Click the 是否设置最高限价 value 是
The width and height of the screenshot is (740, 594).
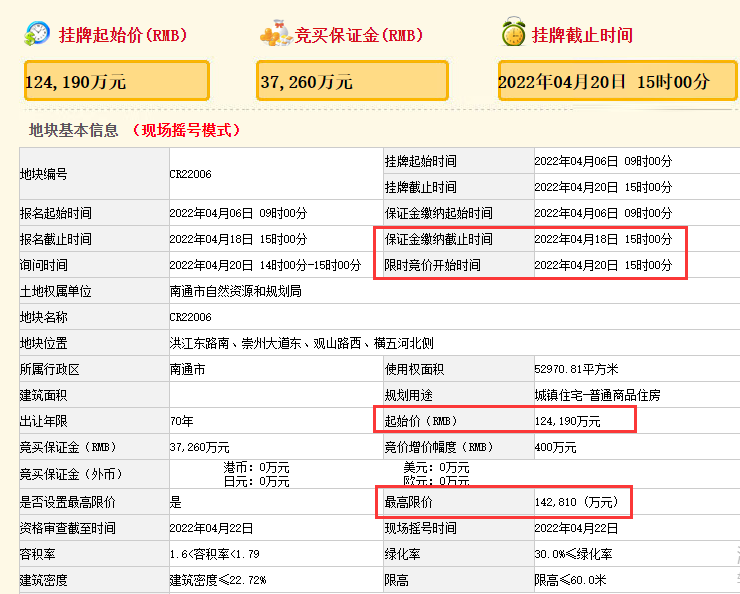click(x=176, y=502)
